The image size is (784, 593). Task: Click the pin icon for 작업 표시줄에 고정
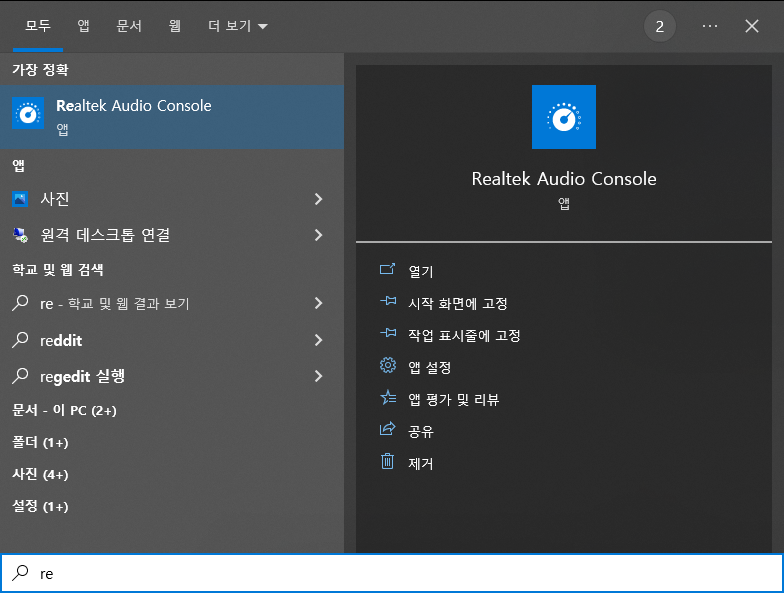point(388,334)
